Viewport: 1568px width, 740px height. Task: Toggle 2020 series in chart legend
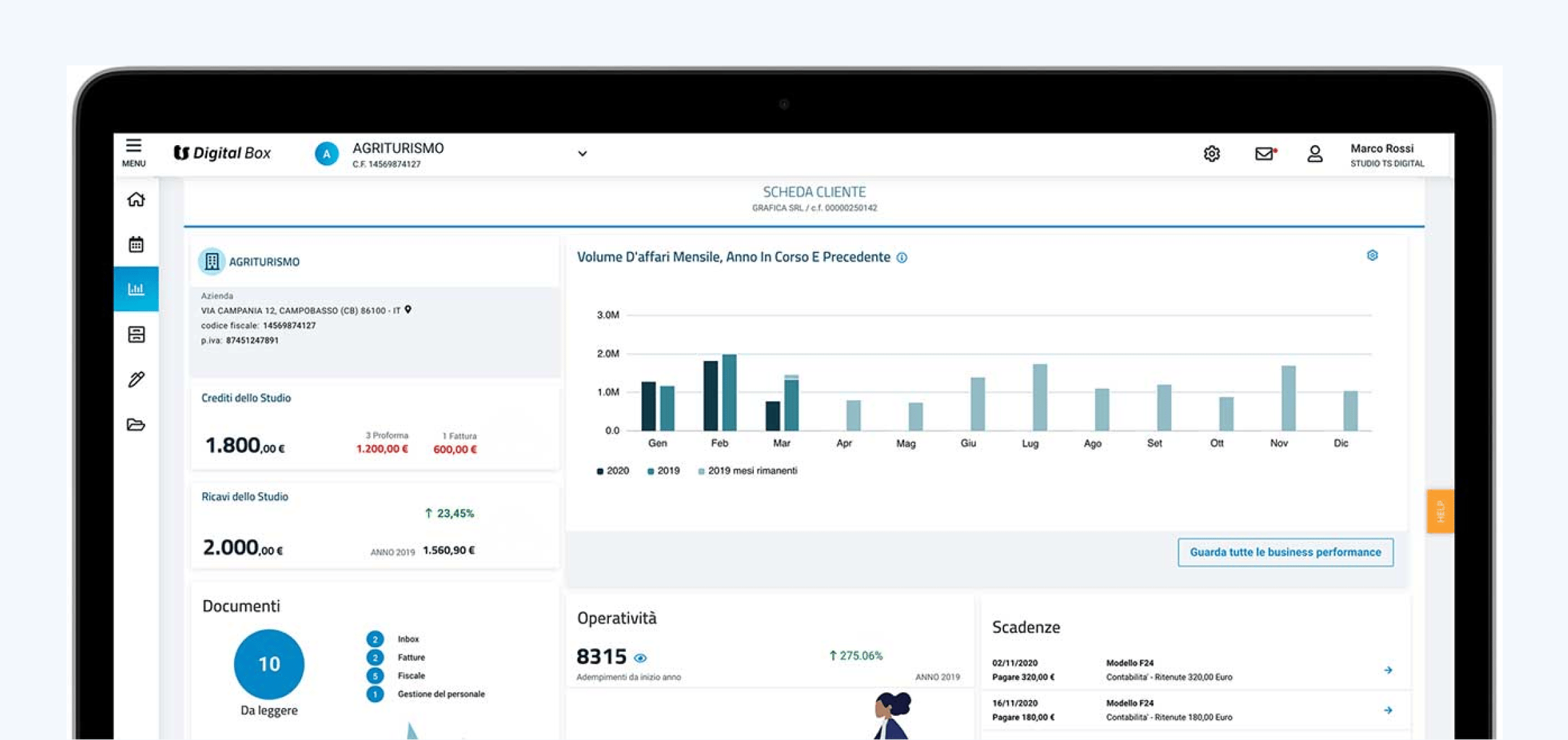(x=613, y=471)
